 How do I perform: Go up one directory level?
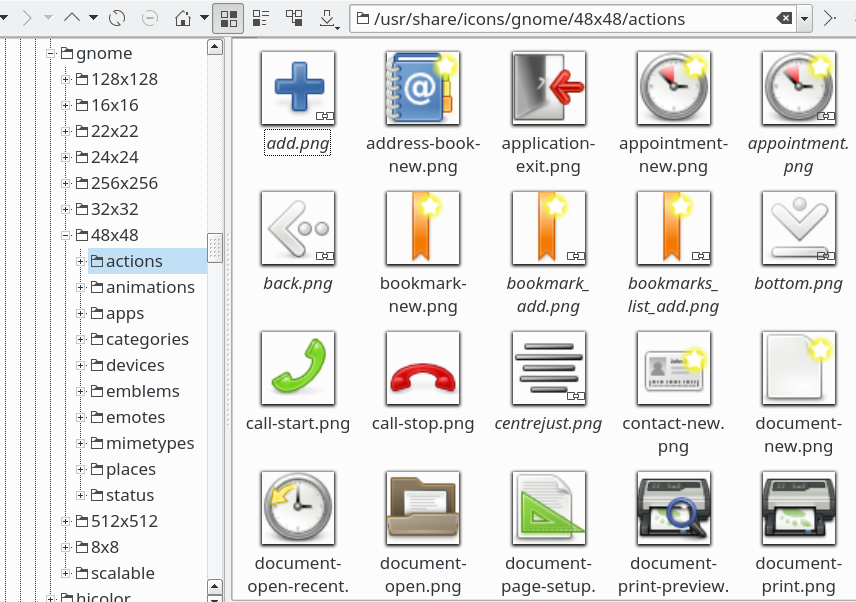[71, 17]
